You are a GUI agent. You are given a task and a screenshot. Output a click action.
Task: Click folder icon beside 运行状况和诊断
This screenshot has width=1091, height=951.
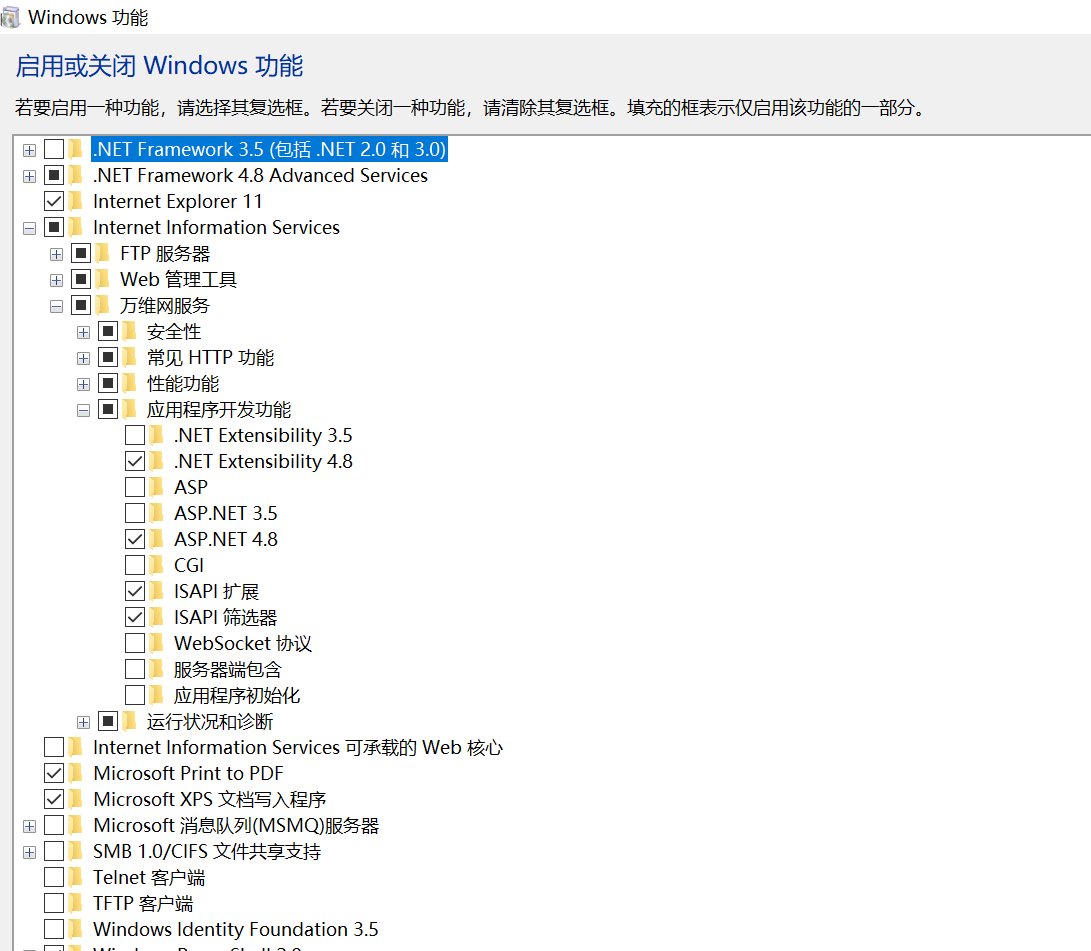point(131,721)
